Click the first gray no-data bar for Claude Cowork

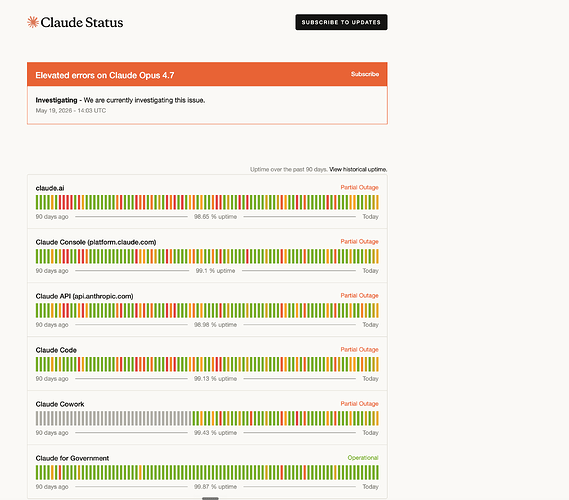[x=37, y=419]
